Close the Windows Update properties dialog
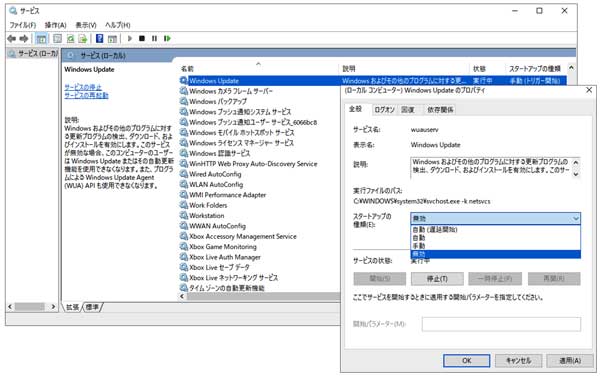 589,90
